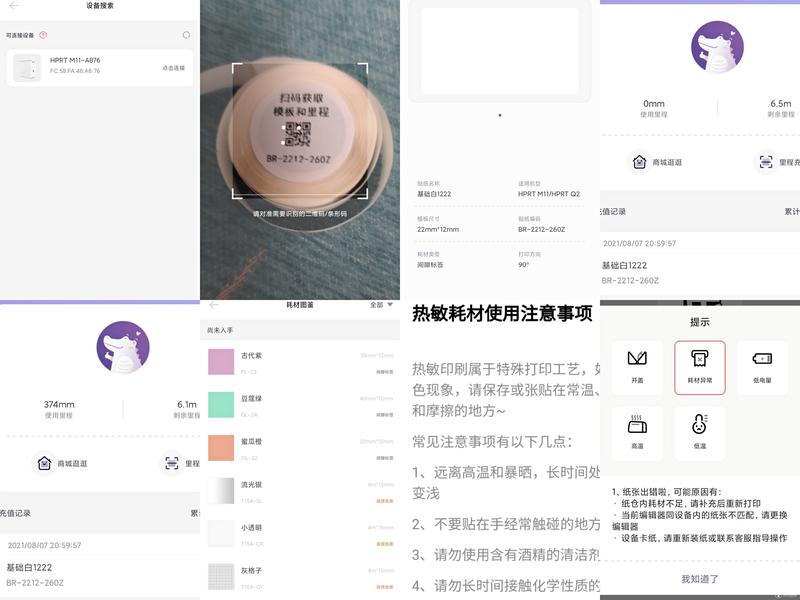
Task: Tap the scan icon on the 6.5m screen
Action: pos(766,162)
